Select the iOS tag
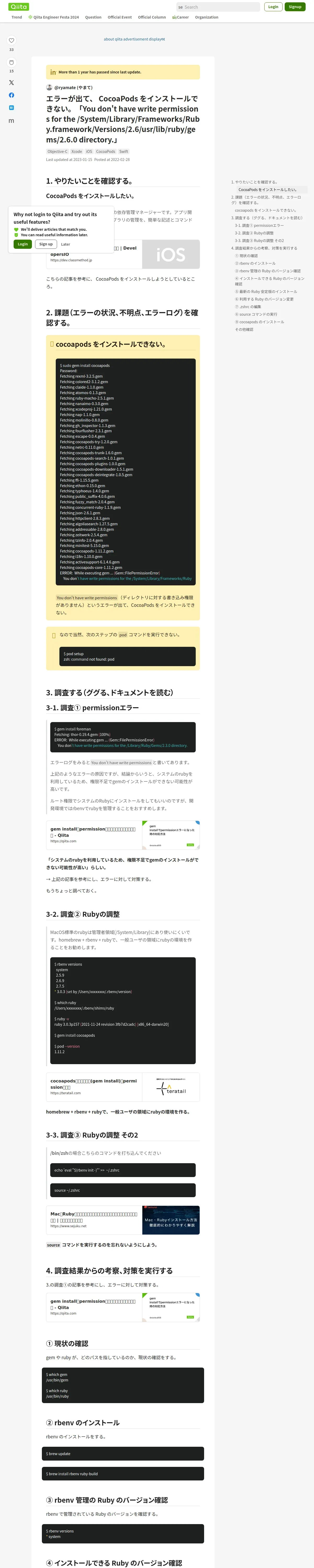 pyautogui.click(x=89, y=152)
